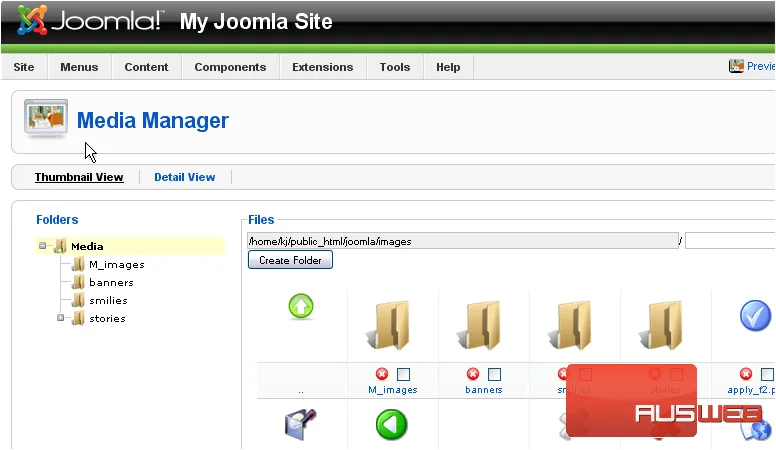Viewport: 776px width, 450px height.
Task: Delete the banners folder with red X
Action: point(473,374)
